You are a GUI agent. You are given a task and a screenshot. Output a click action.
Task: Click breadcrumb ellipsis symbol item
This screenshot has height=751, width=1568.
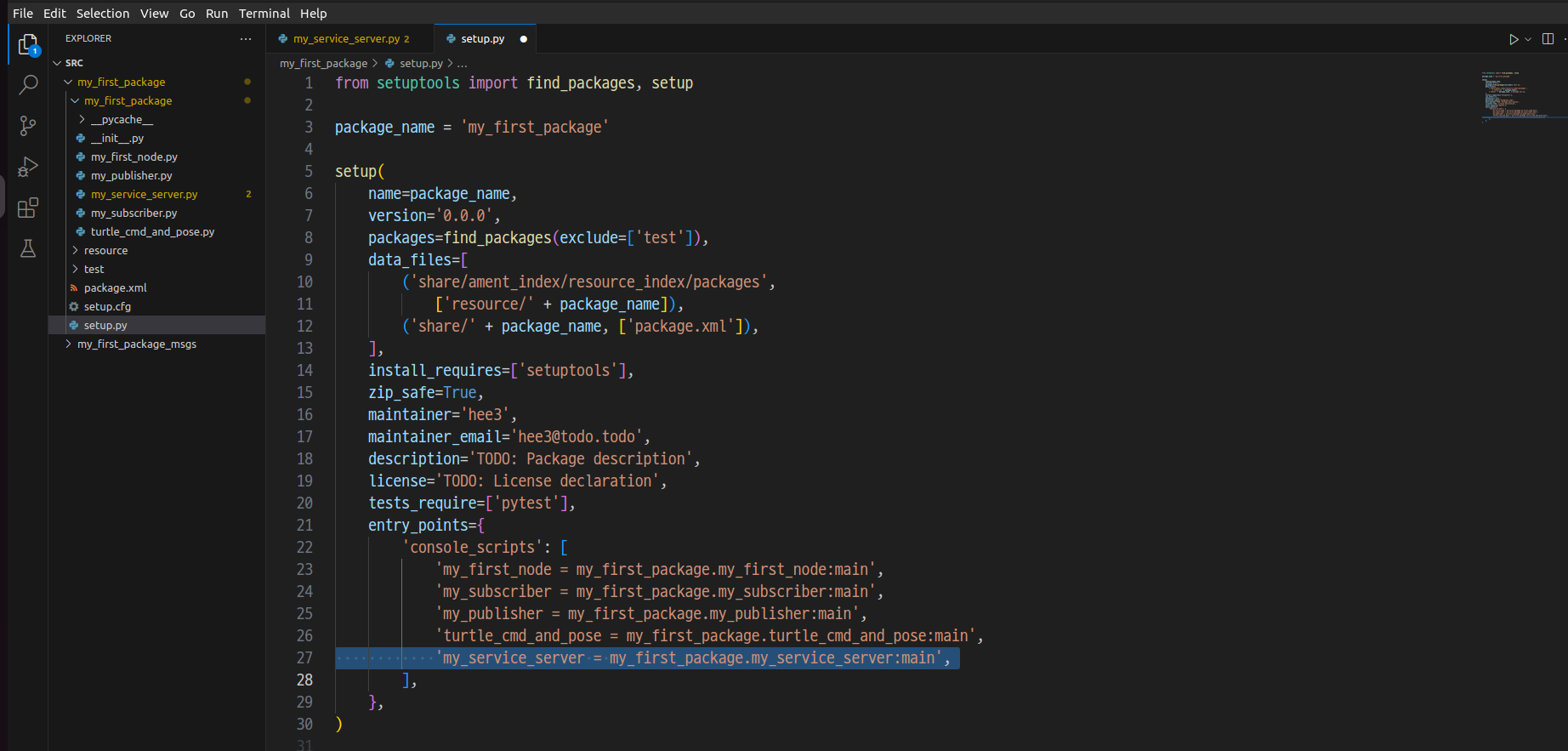(x=462, y=64)
